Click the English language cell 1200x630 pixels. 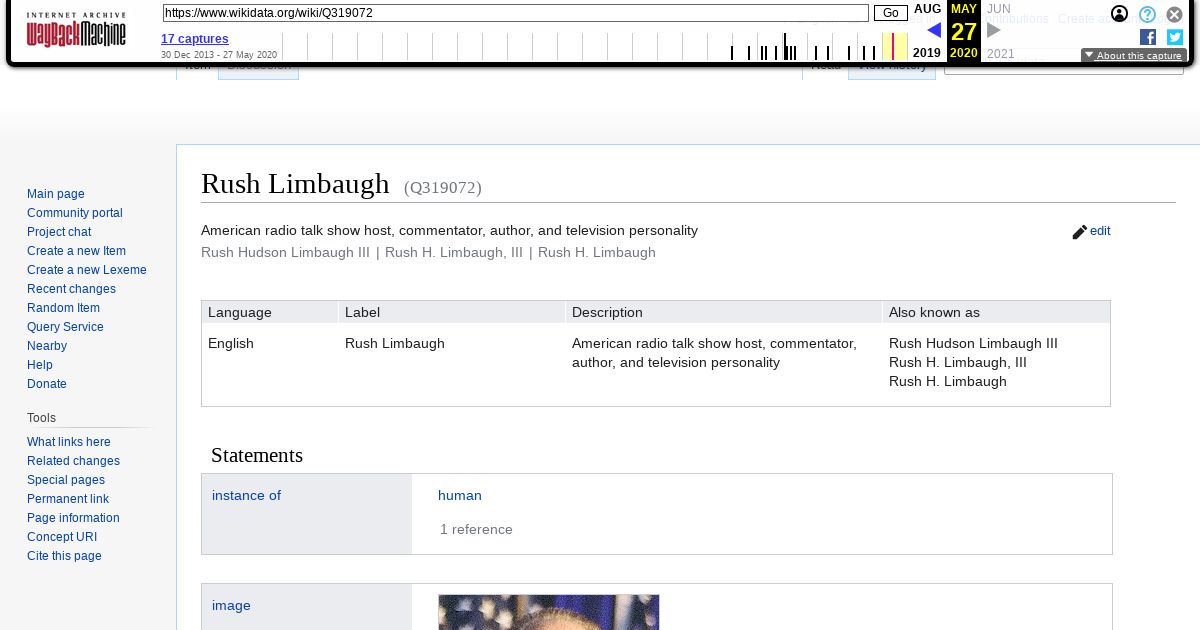tap(231, 343)
